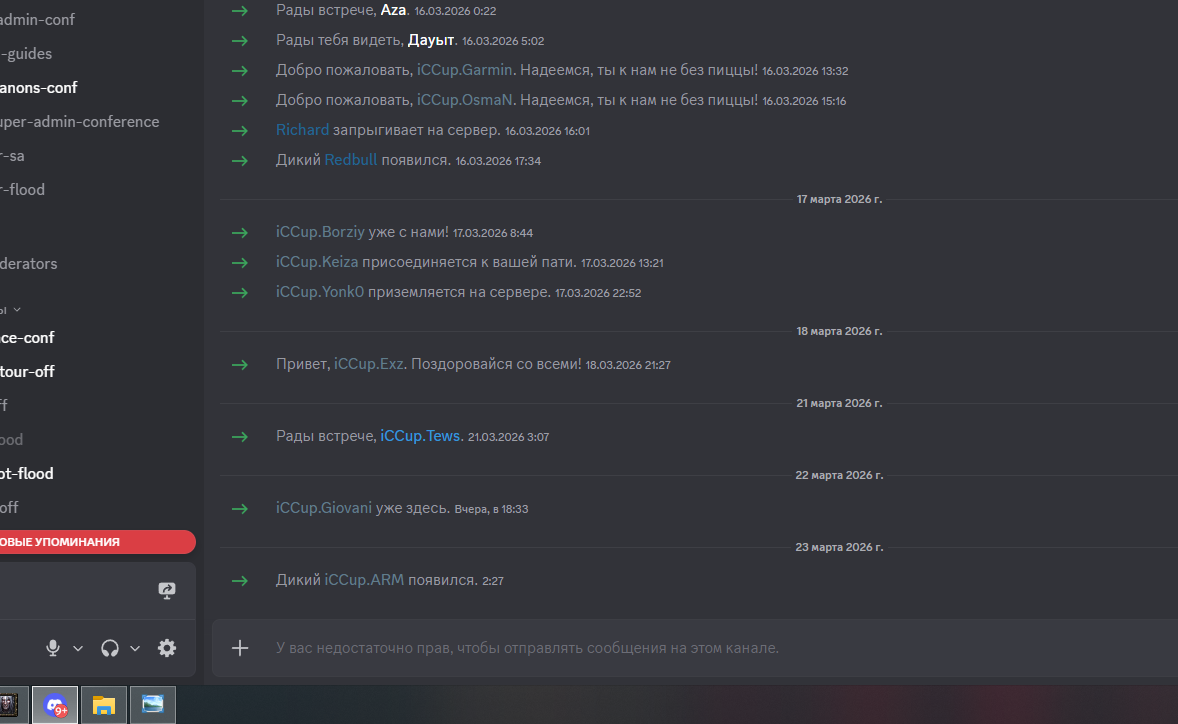Click the game icon in taskbar
The height and width of the screenshot is (724, 1178).
pos(8,705)
